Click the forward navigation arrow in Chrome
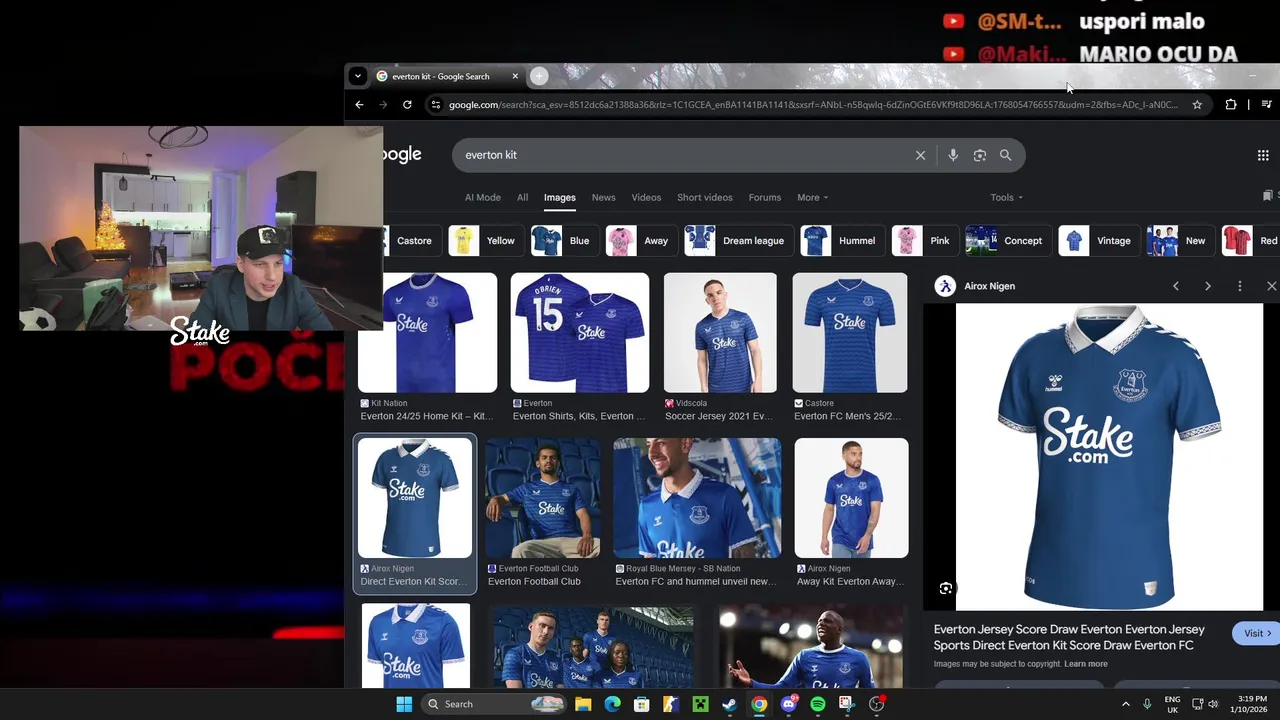 383,104
